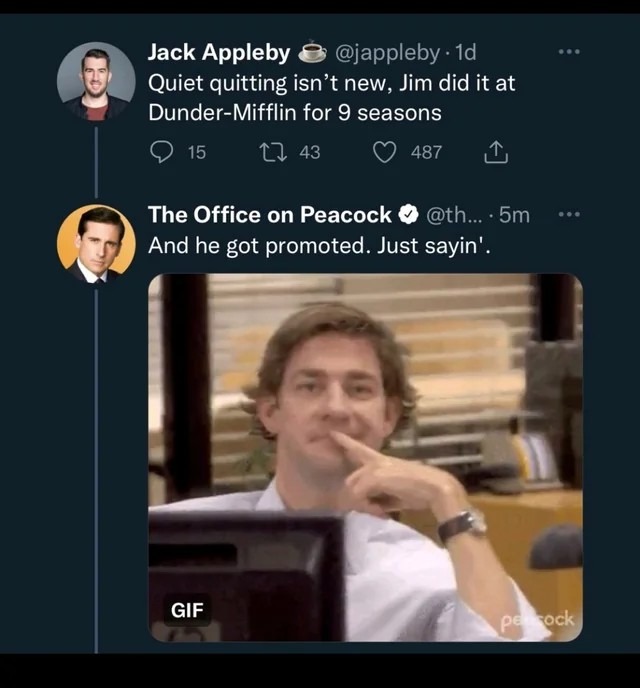This screenshot has width=640, height=688.
Task: Click the peacock watermark on GIF
Action: point(538,620)
